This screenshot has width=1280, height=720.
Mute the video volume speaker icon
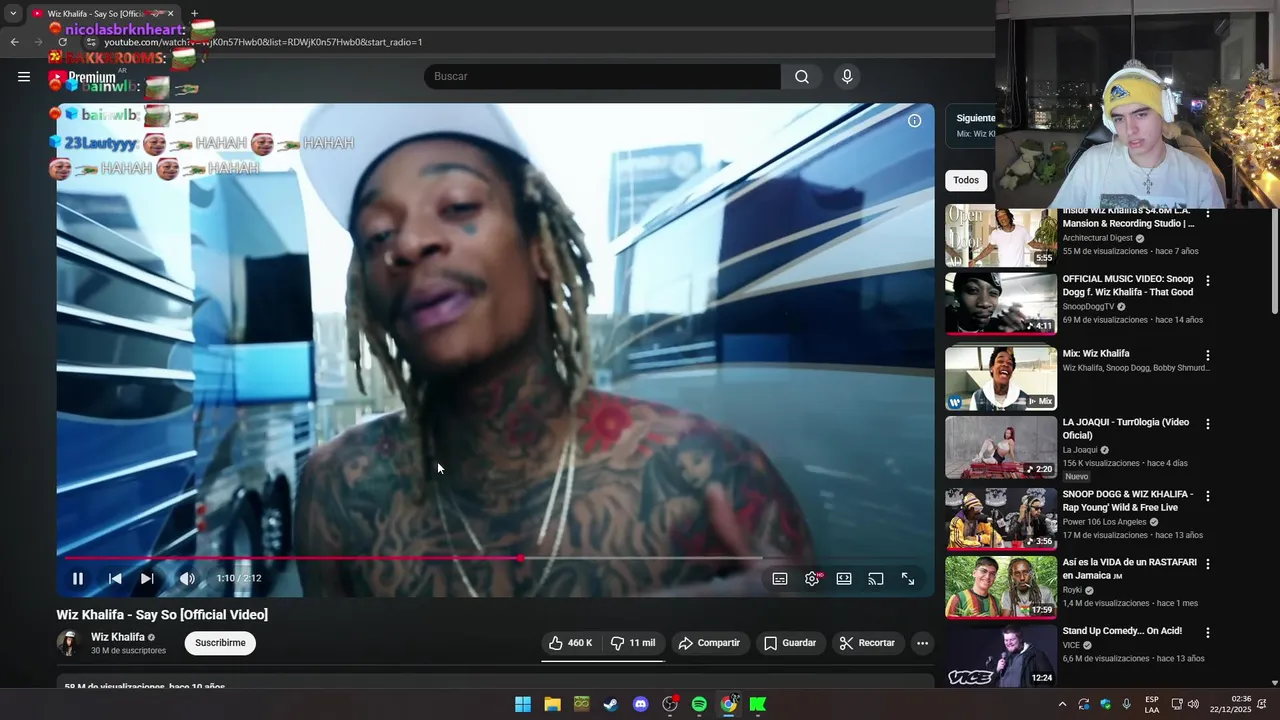187,578
